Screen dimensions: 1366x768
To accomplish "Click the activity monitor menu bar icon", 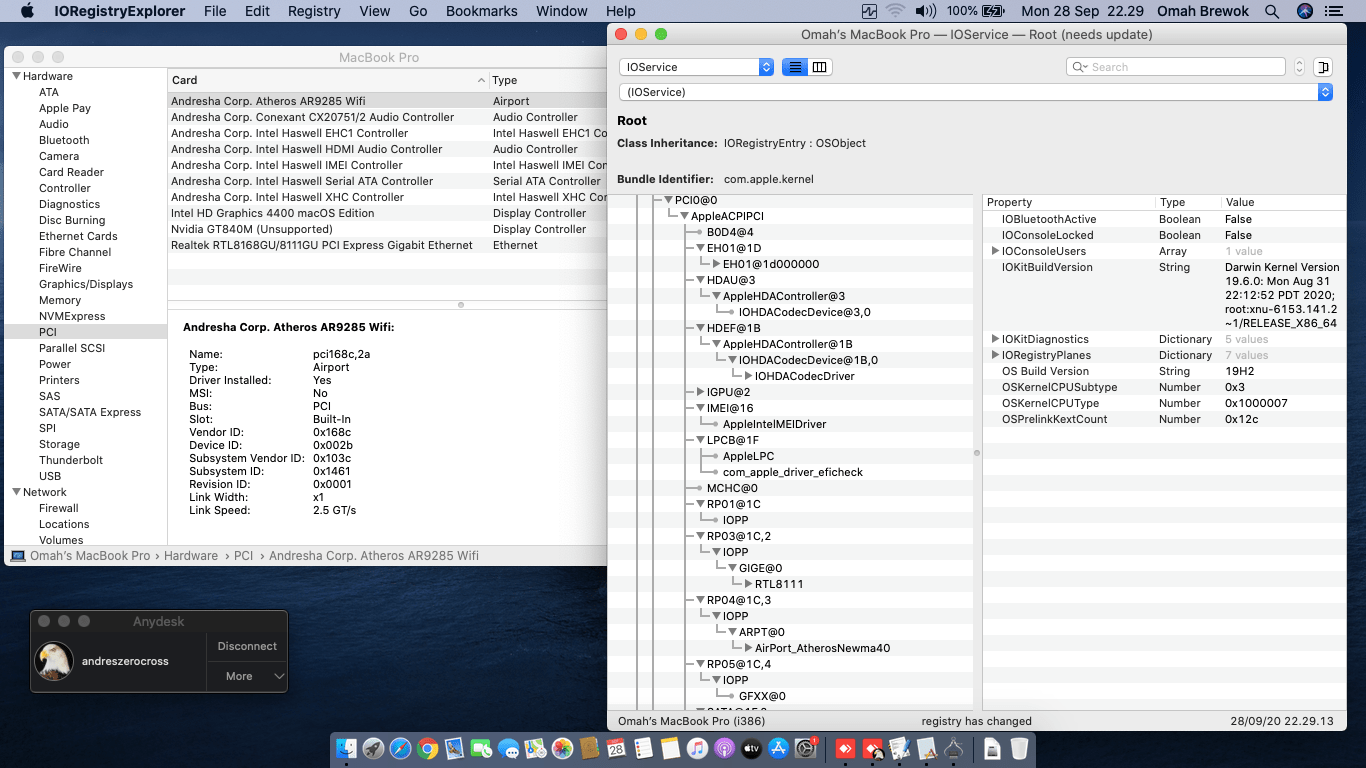I will (x=869, y=11).
